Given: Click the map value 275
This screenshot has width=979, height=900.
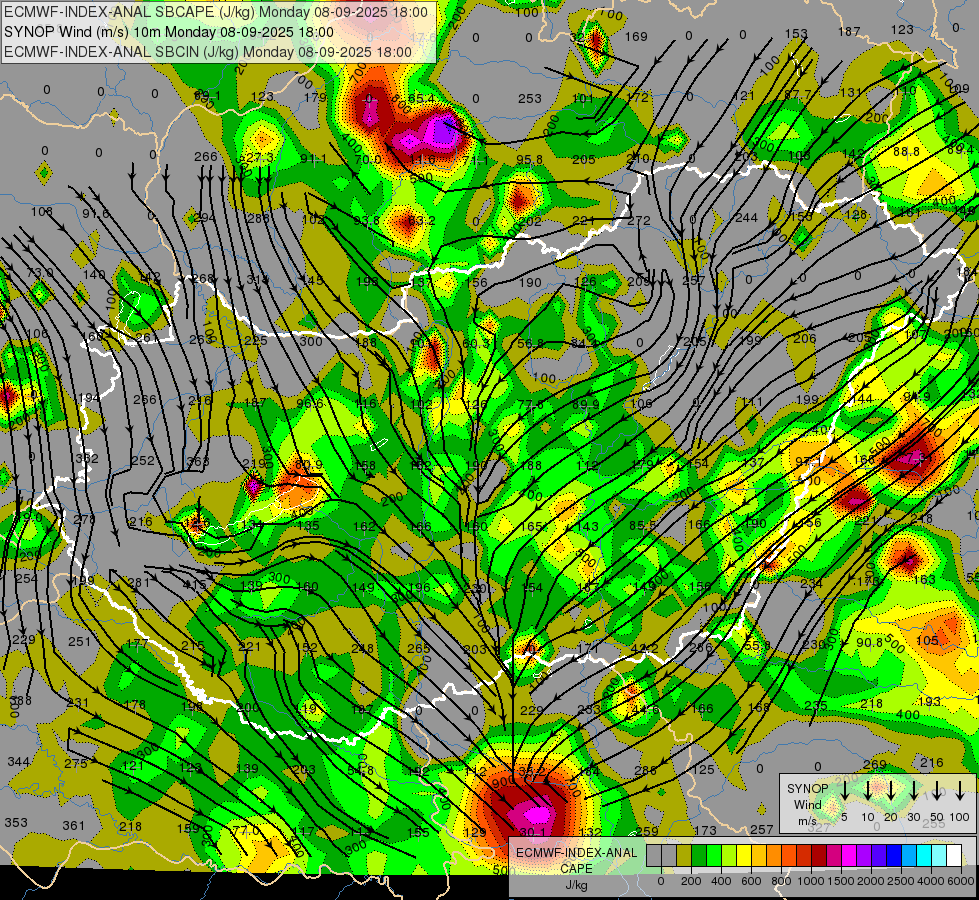Looking at the screenshot, I should point(76,763).
